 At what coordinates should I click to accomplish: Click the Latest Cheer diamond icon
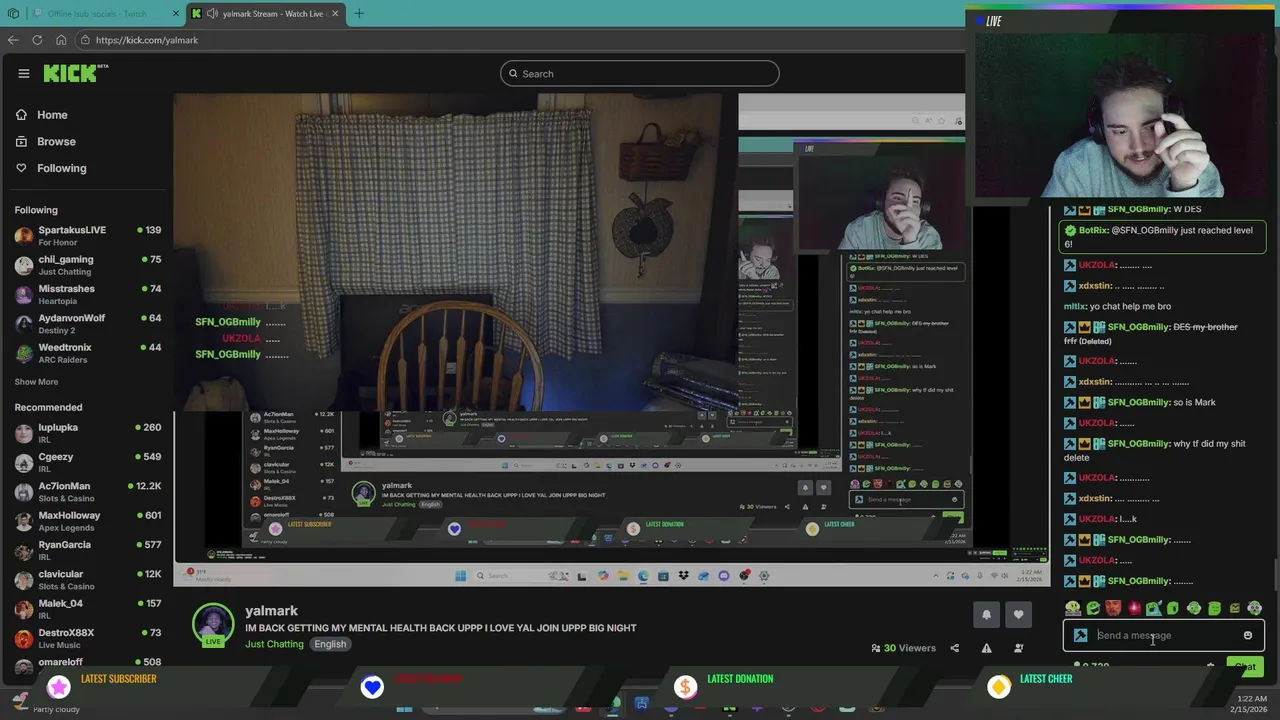998,686
